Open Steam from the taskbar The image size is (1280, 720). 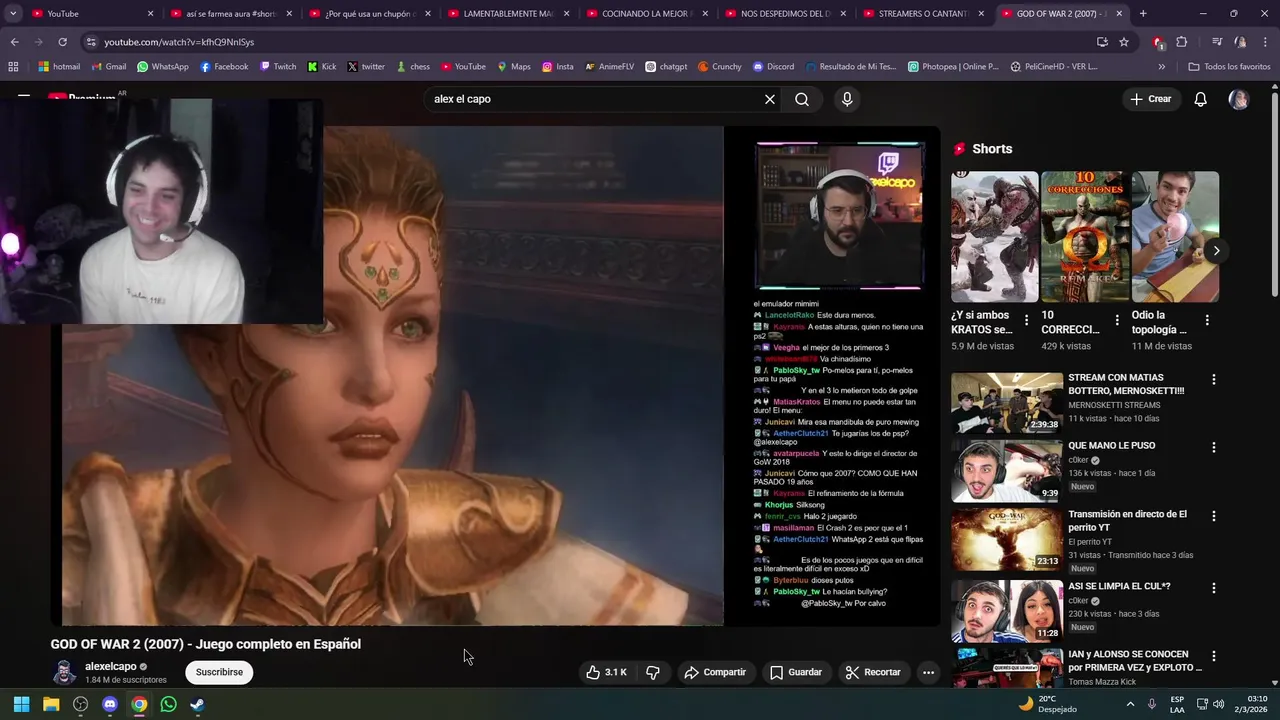198,704
